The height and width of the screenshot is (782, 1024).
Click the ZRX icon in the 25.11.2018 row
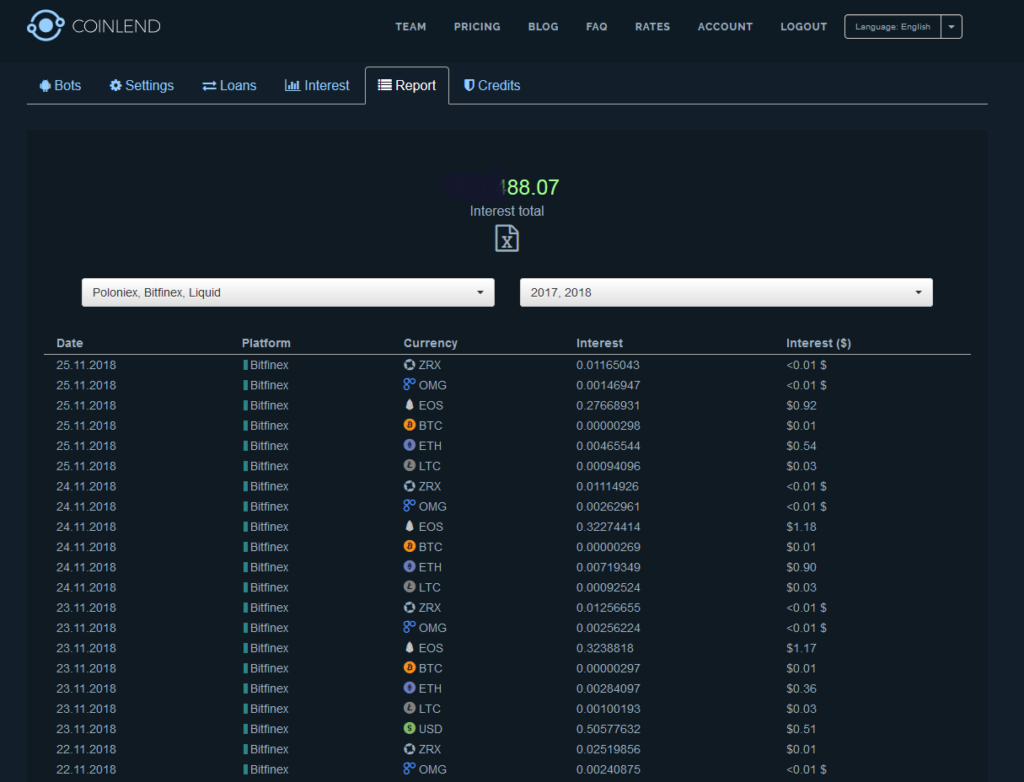pyautogui.click(x=409, y=365)
